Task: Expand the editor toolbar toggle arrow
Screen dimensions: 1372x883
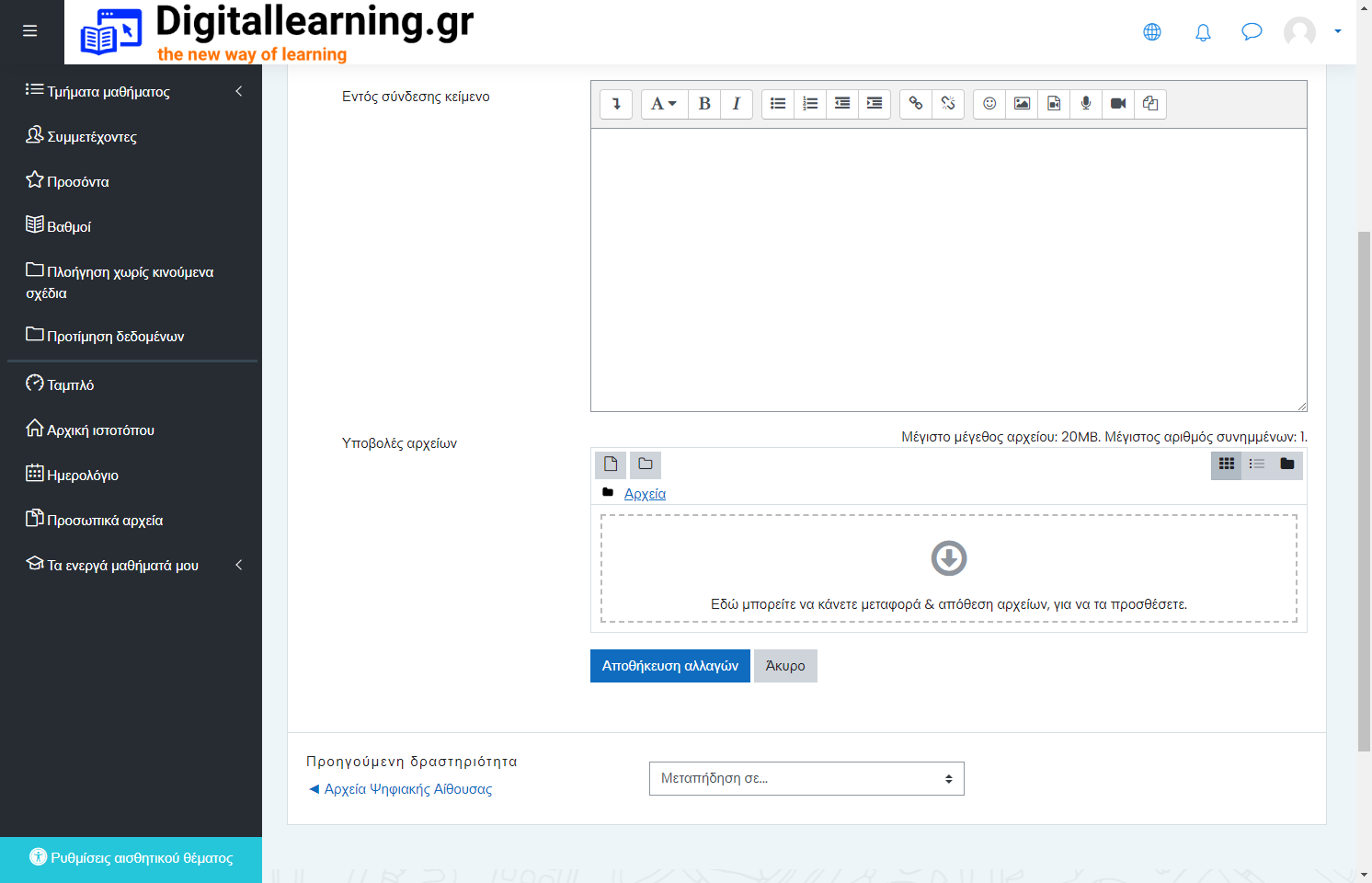Action: (x=616, y=104)
